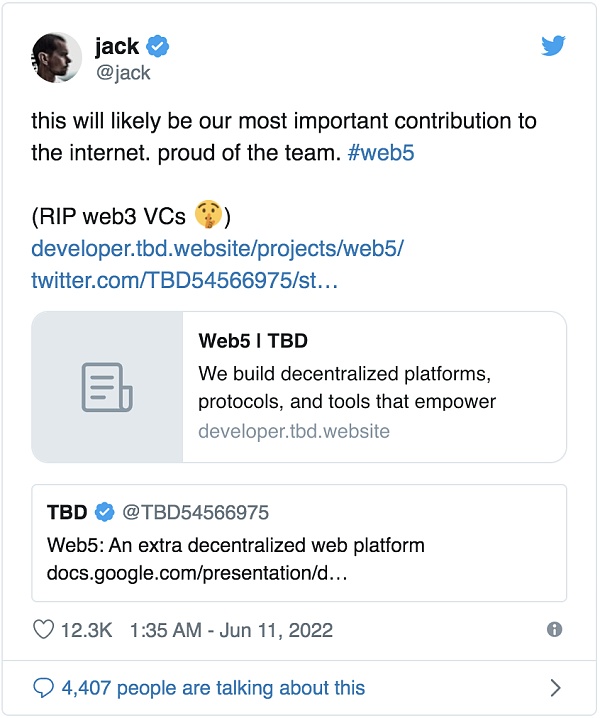Click the tweet info icon
This screenshot has height=718, width=600.
555,629
